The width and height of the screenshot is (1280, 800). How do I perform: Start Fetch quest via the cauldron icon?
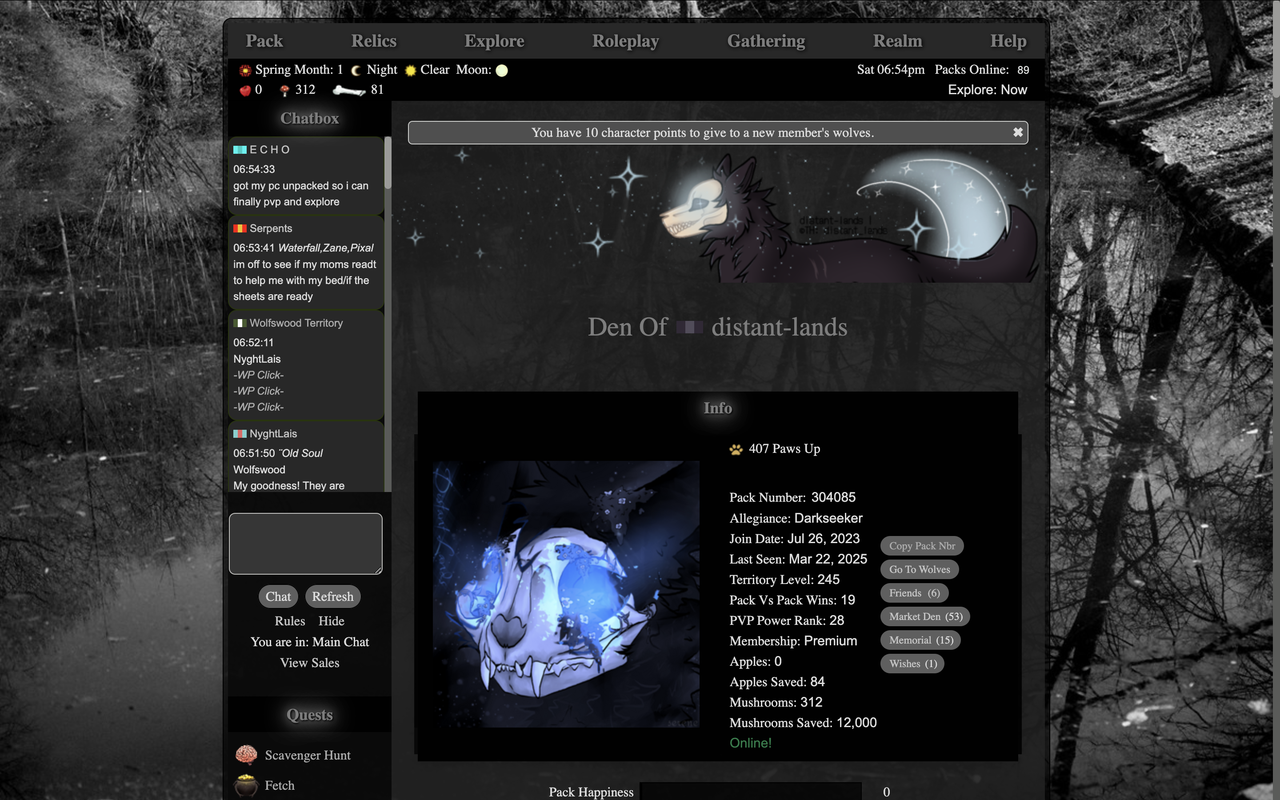click(244, 785)
